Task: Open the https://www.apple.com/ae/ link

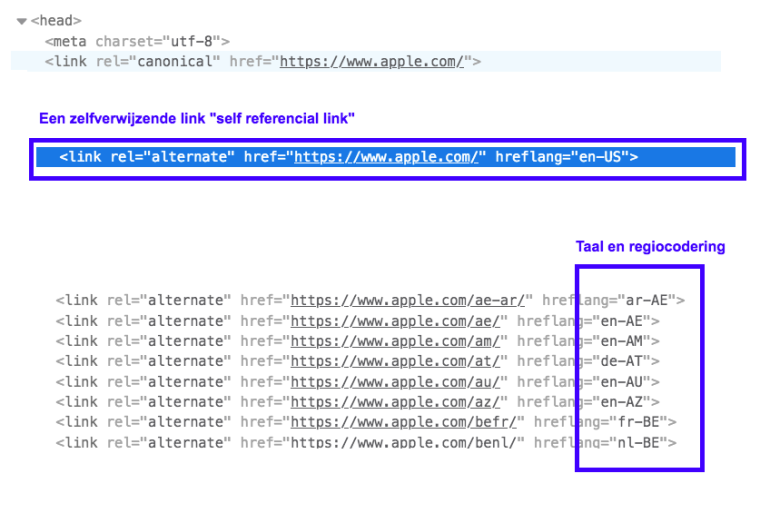Action: point(395,321)
